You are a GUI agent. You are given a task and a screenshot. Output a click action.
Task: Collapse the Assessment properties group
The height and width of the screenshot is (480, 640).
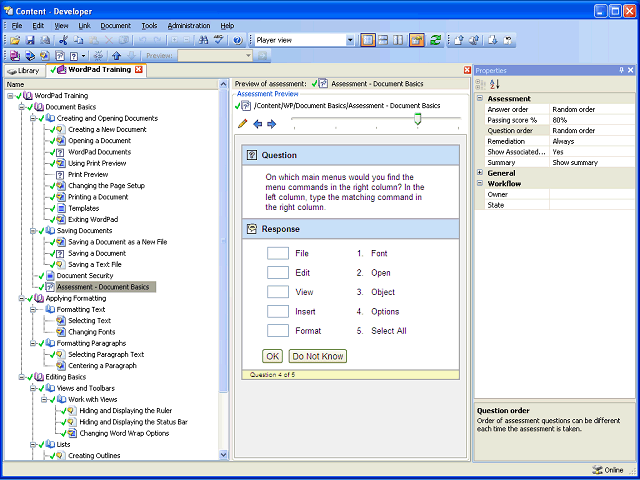tap(480, 99)
